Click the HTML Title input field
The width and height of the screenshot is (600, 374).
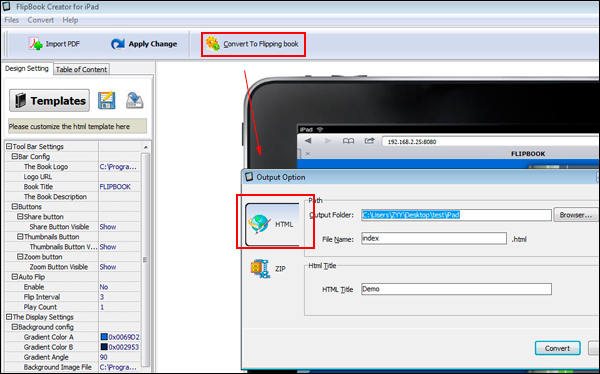point(456,289)
